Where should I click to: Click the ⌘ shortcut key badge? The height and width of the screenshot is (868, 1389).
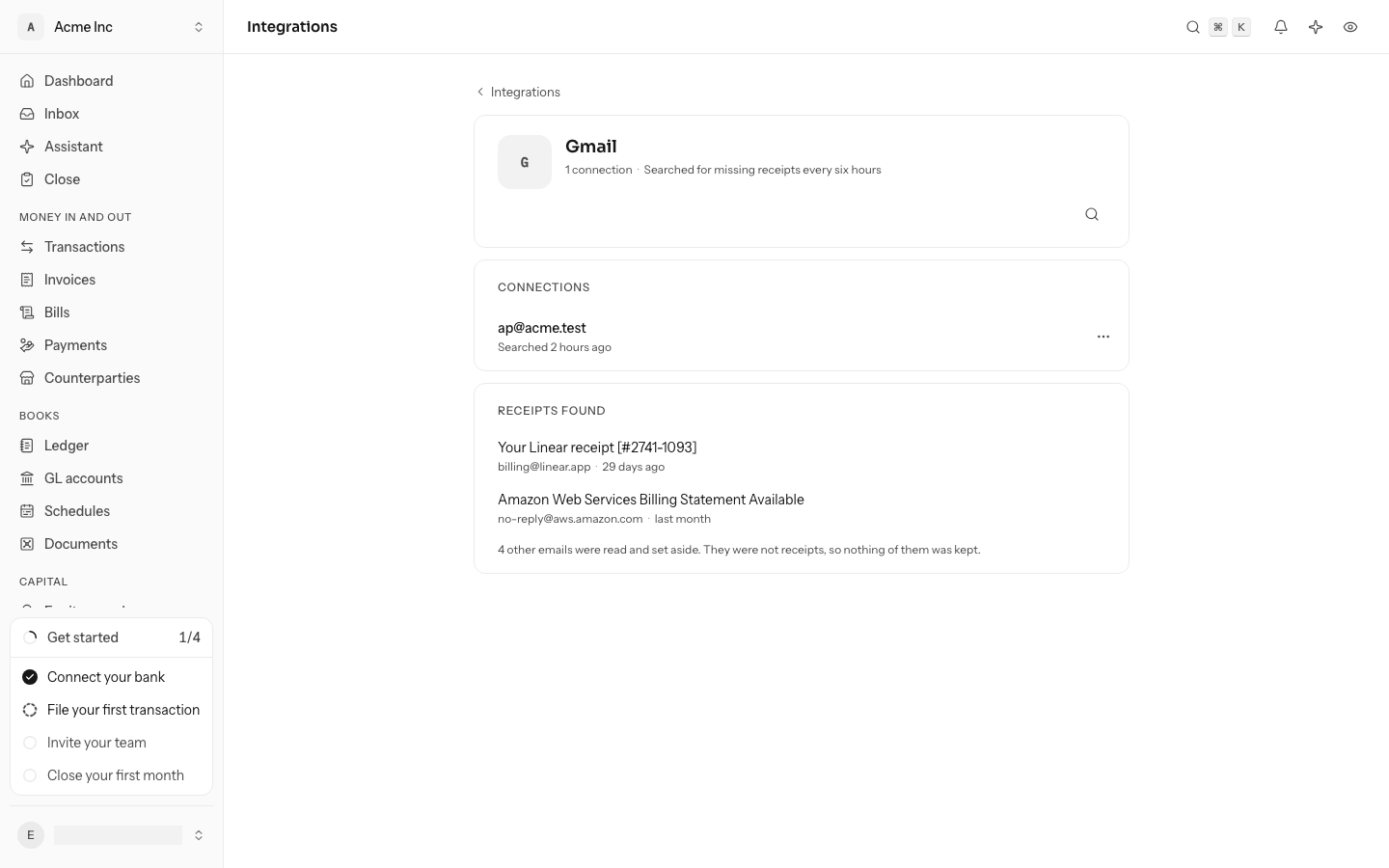point(1218,27)
